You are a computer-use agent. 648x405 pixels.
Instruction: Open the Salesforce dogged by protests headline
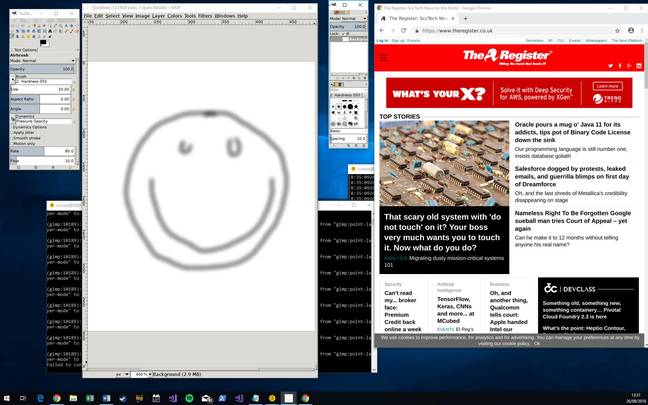(x=572, y=176)
